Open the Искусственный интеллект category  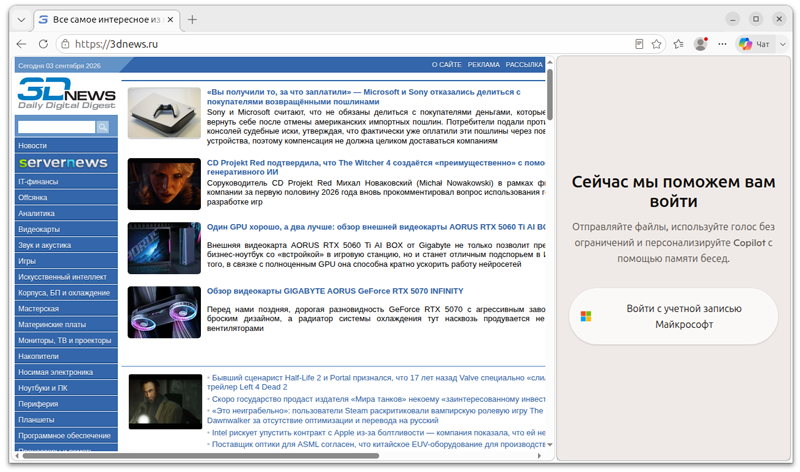pyautogui.click(x=66, y=277)
